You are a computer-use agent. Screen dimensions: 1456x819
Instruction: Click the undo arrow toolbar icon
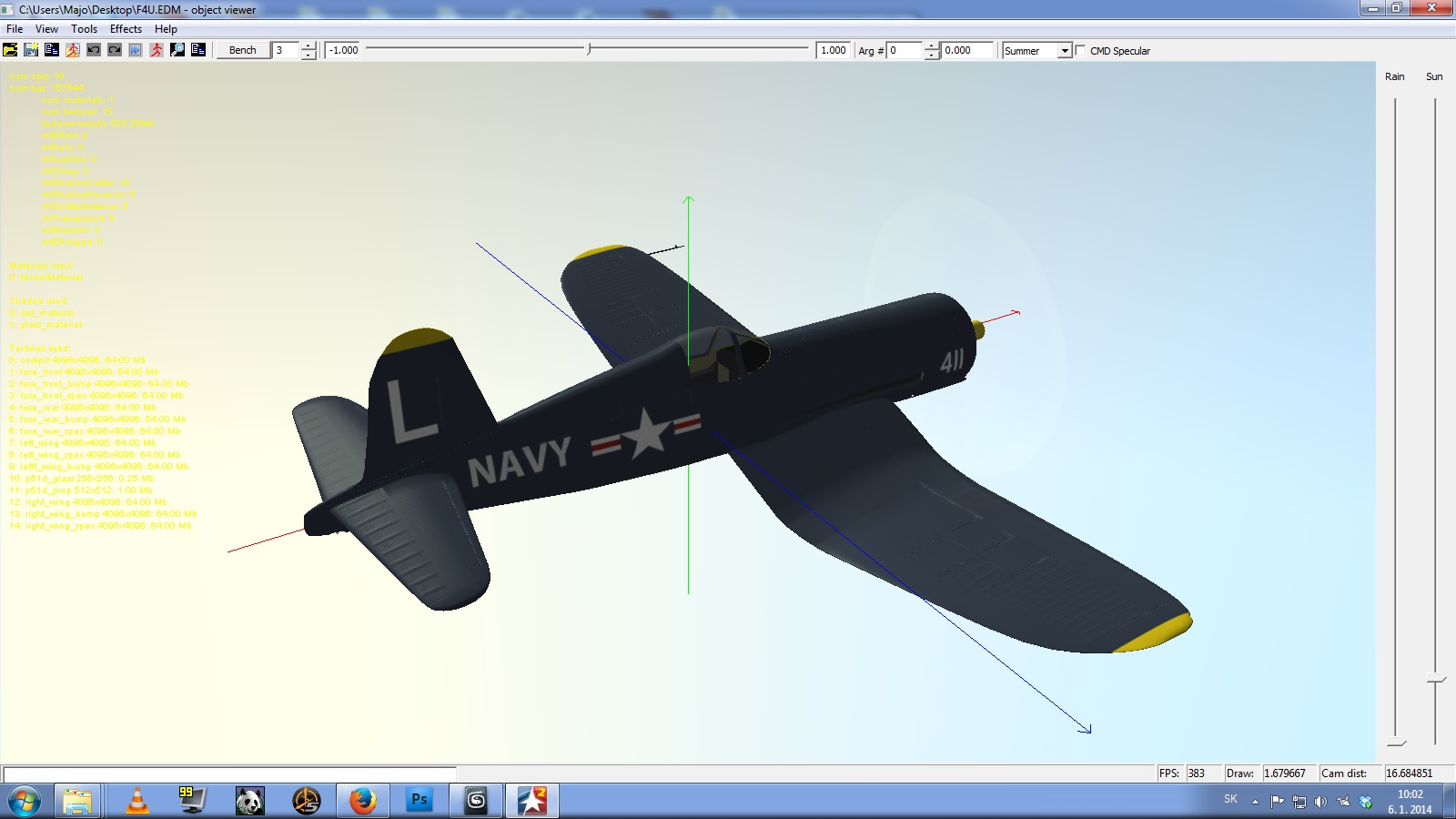click(x=94, y=50)
